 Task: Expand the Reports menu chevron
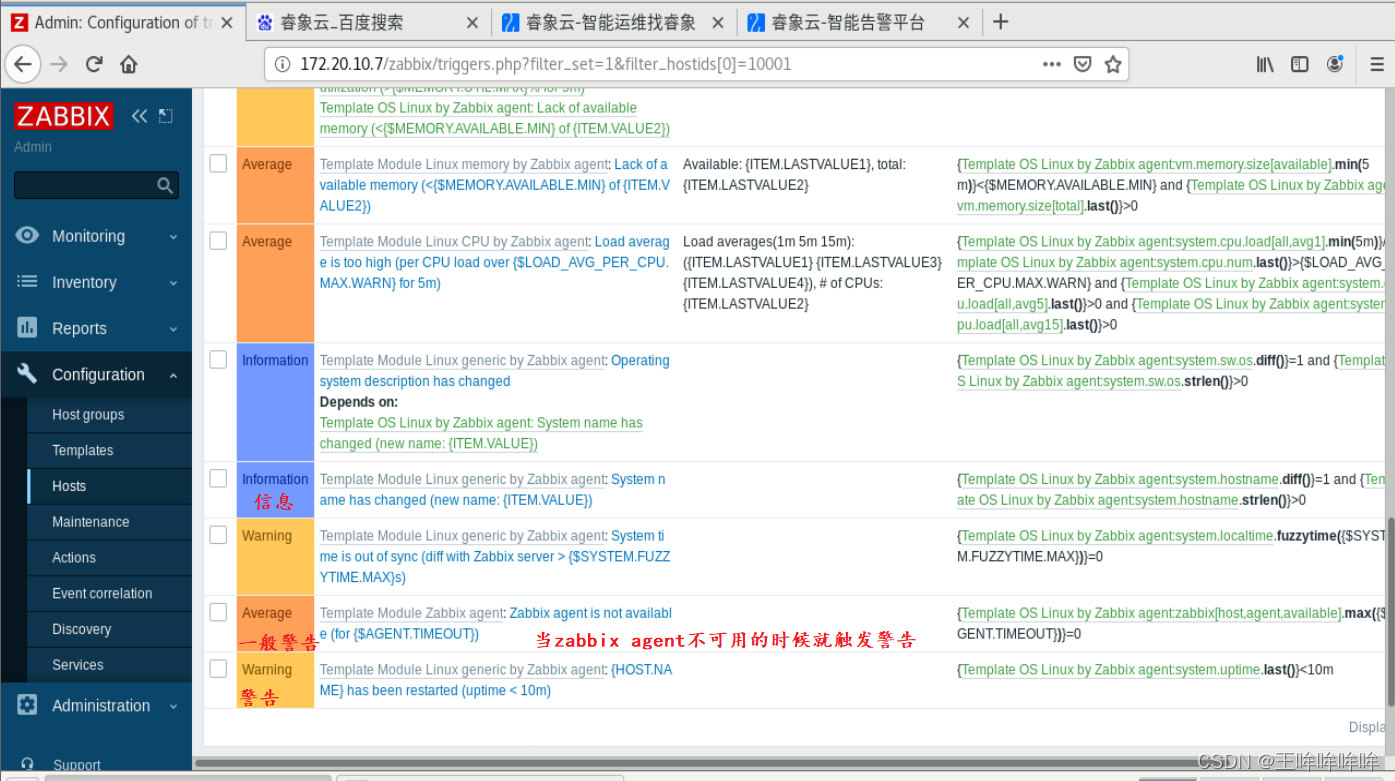tap(173, 329)
